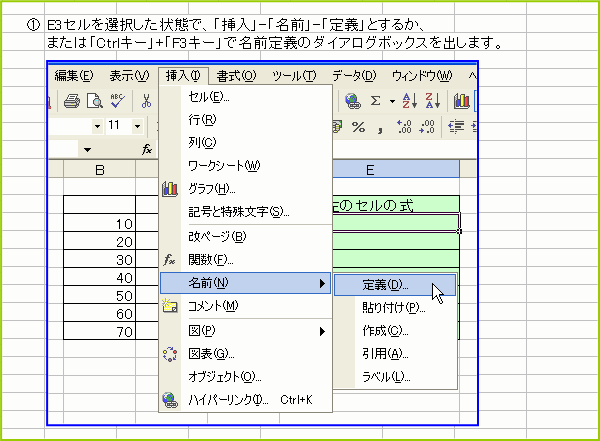The image size is (600, 441).
Task: Click the AutoSum sigma icon
Action: [x=376, y=101]
